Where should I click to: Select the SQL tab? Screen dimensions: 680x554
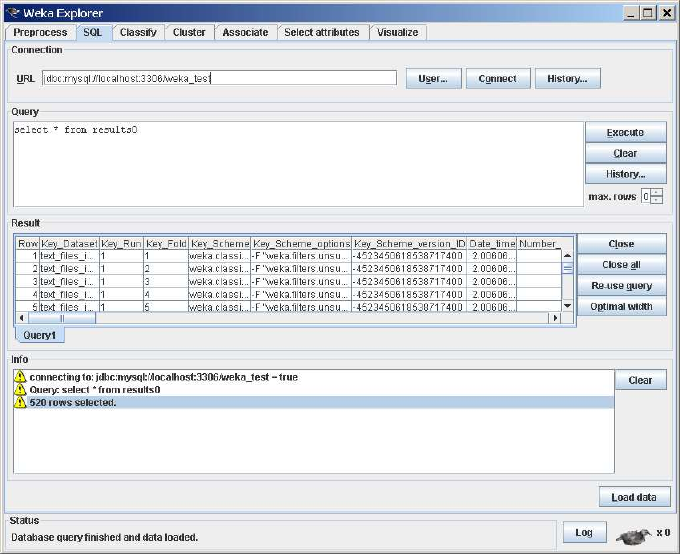93,33
